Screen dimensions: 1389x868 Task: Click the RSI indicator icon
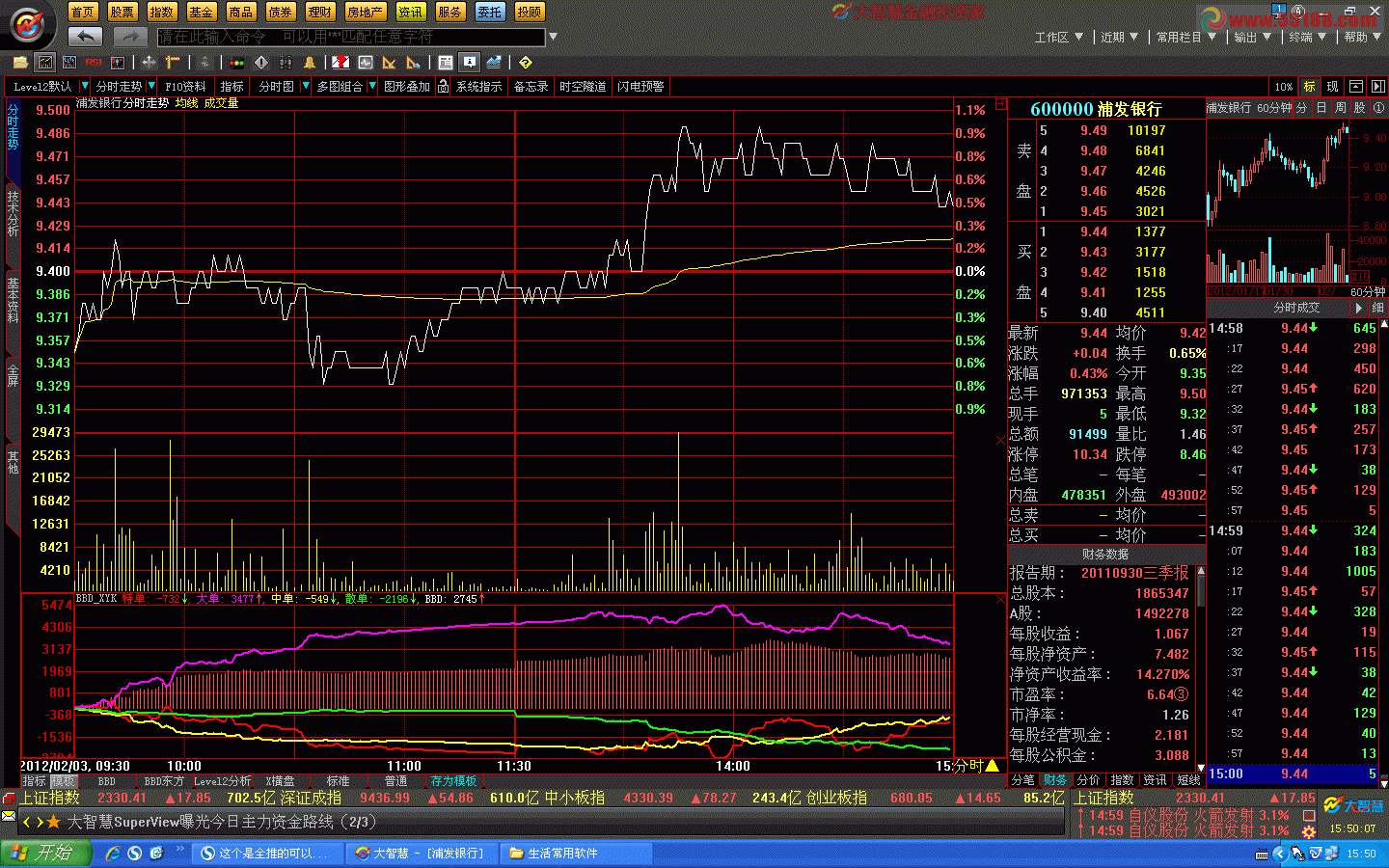tap(94, 63)
